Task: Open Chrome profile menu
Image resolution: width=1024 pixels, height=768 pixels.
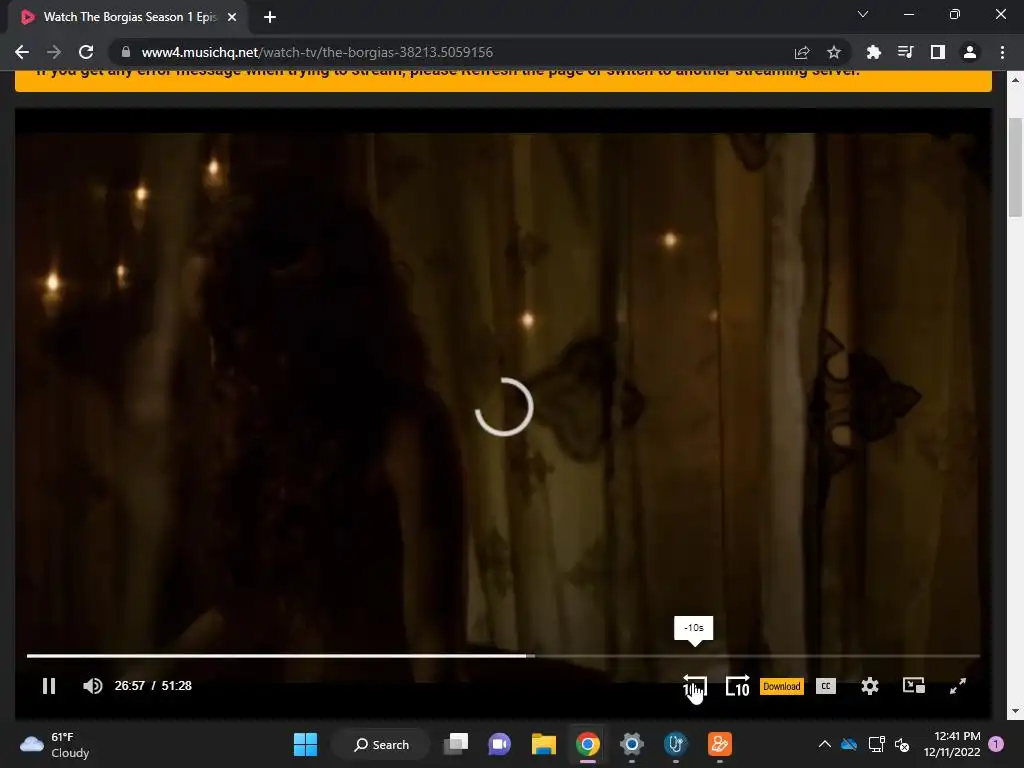Action: pyautogui.click(x=970, y=52)
